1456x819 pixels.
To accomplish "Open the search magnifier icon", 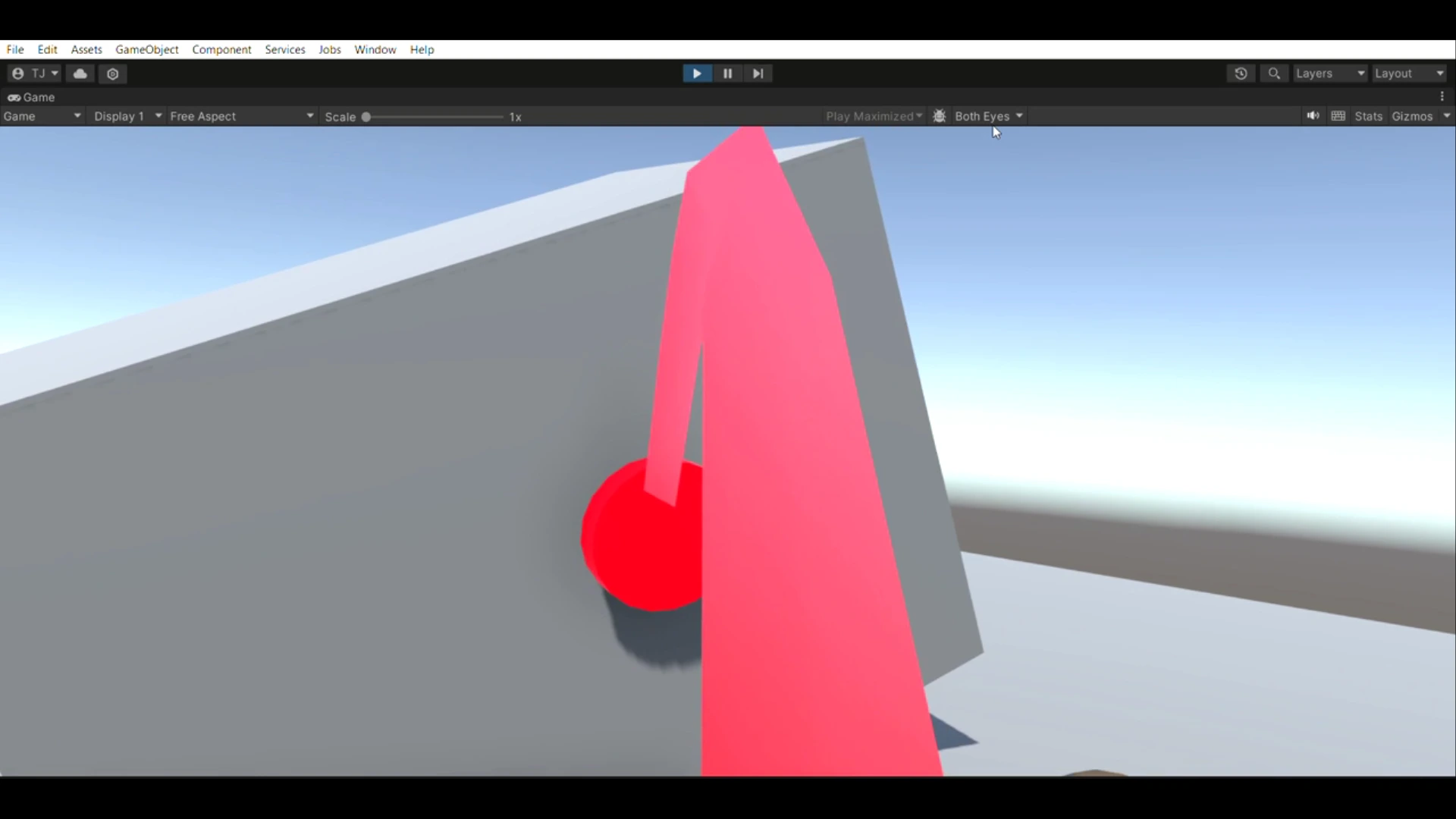I will click(1274, 74).
